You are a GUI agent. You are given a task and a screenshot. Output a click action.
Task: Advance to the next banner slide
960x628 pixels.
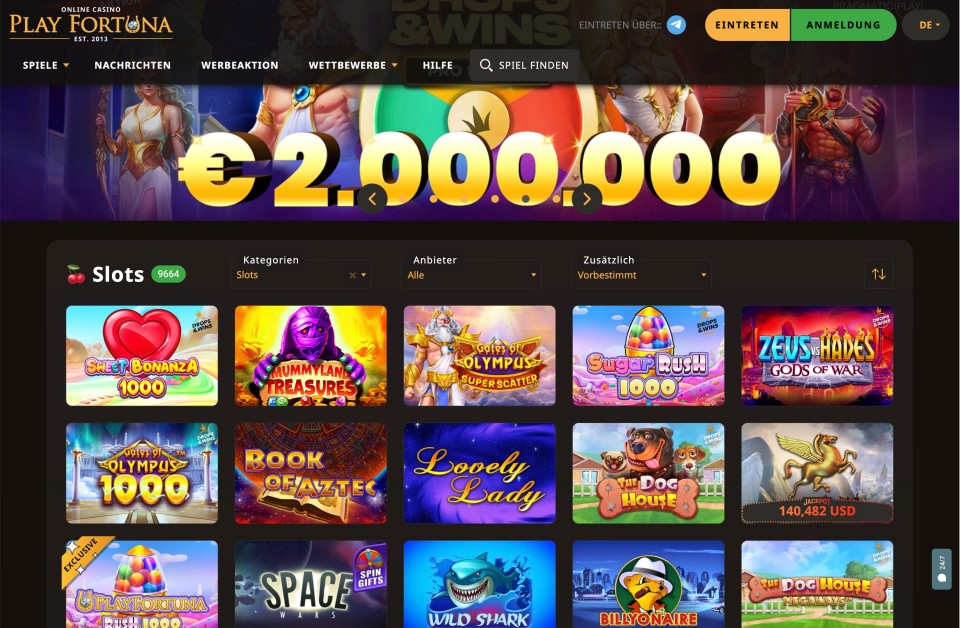(587, 199)
